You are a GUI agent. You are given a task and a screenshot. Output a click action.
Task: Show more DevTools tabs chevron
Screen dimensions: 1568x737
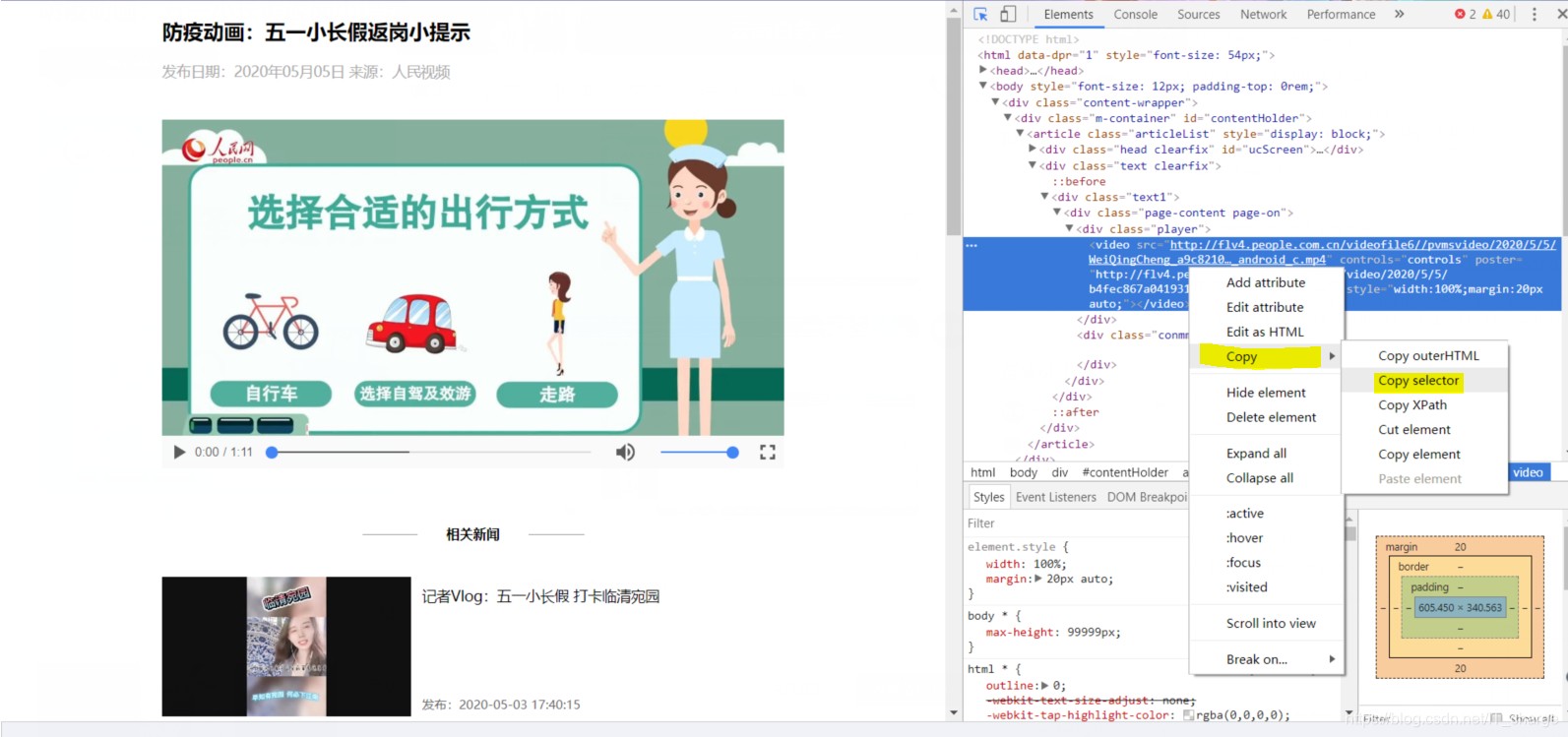click(1399, 14)
